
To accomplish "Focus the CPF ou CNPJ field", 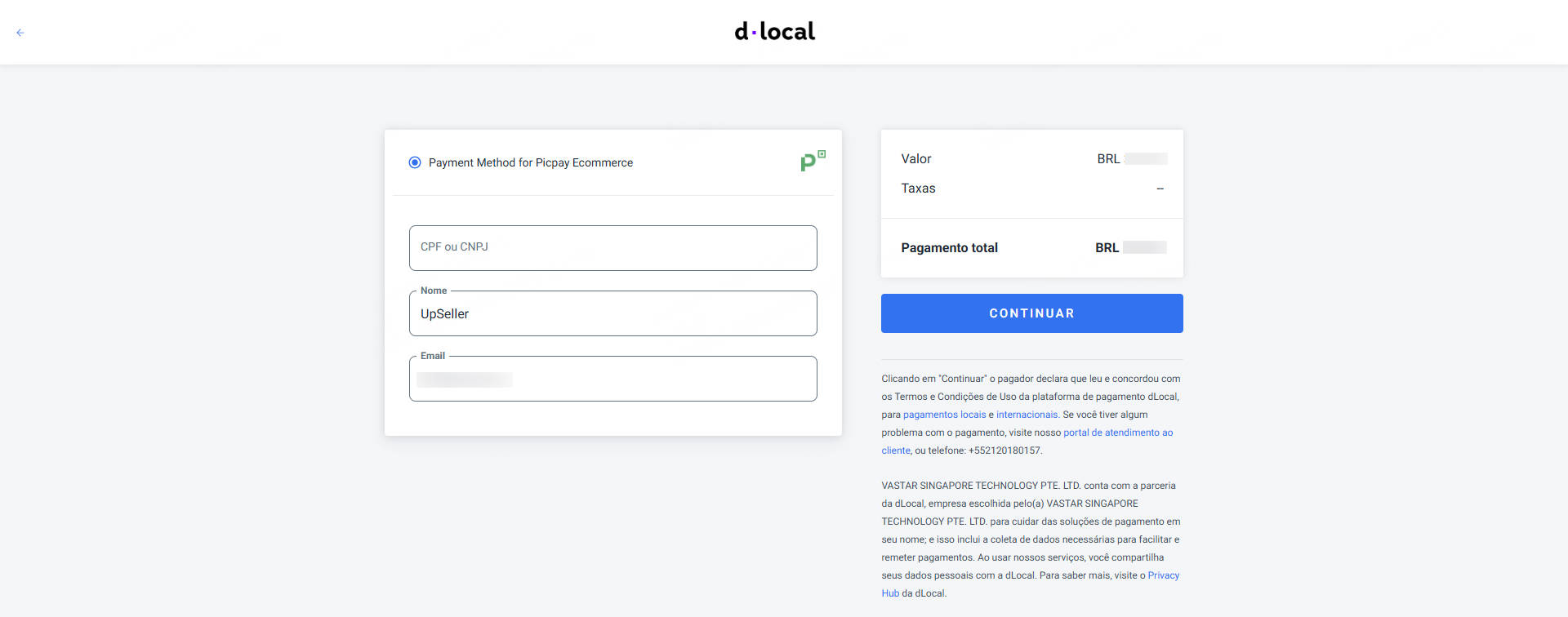I will (612, 248).
